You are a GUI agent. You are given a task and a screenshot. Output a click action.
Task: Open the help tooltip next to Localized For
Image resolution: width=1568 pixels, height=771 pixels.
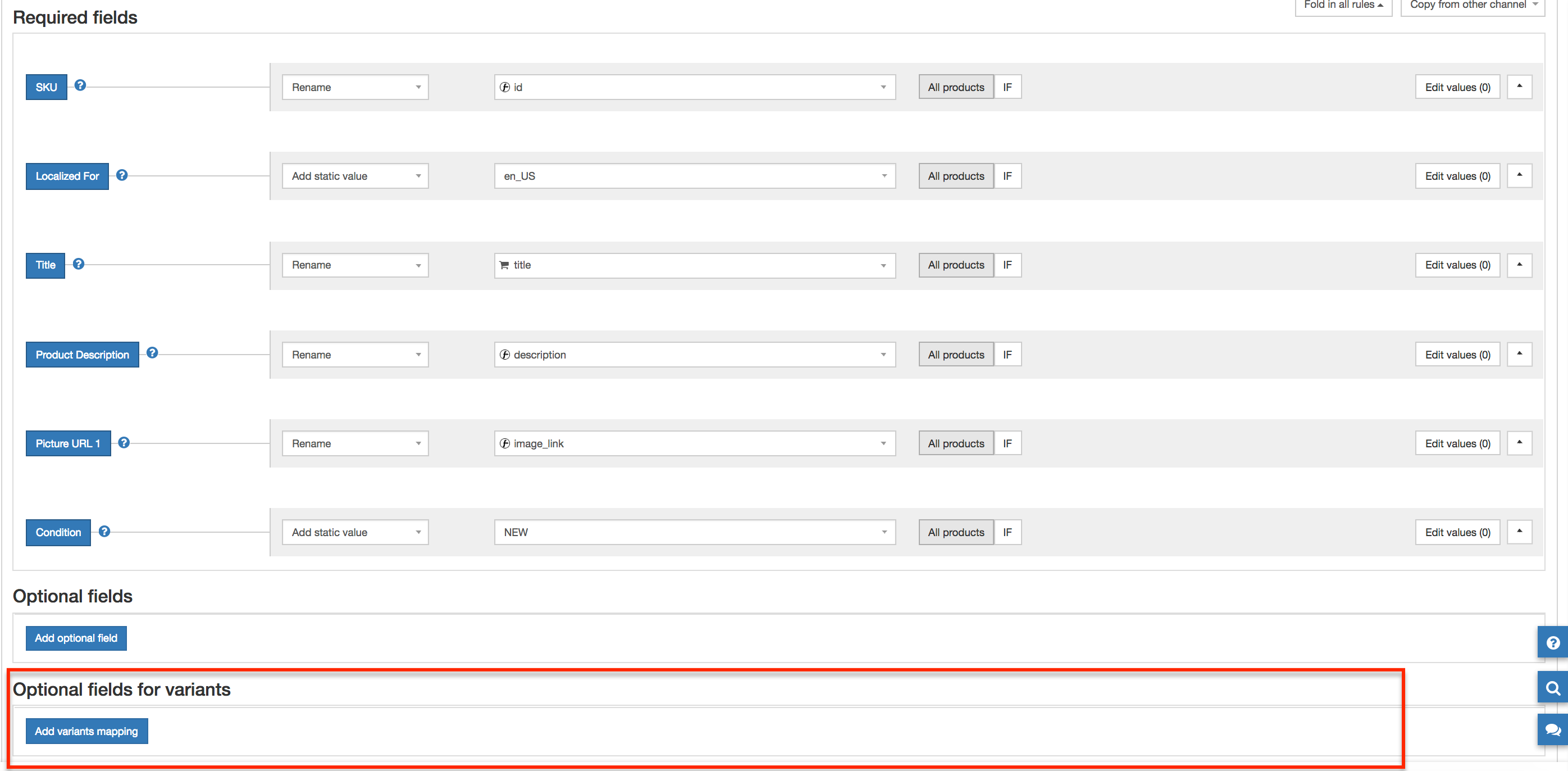point(122,175)
